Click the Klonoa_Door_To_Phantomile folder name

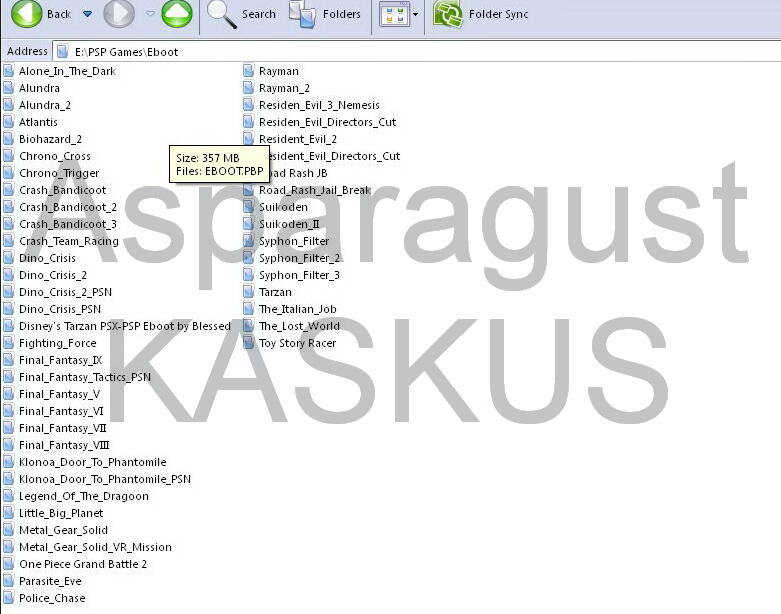(93, 462)
